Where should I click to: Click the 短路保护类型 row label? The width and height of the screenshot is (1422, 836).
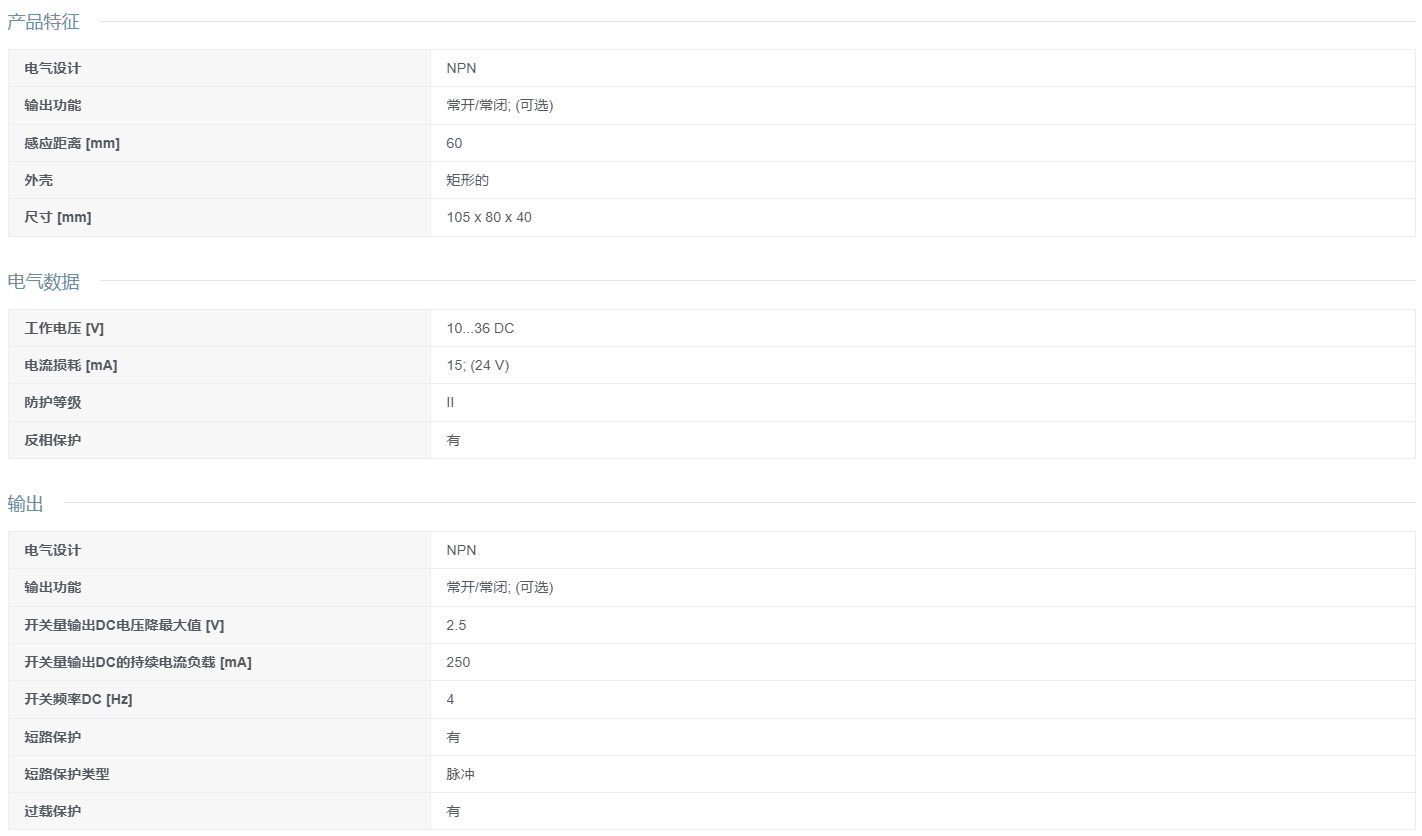point(67,774)
